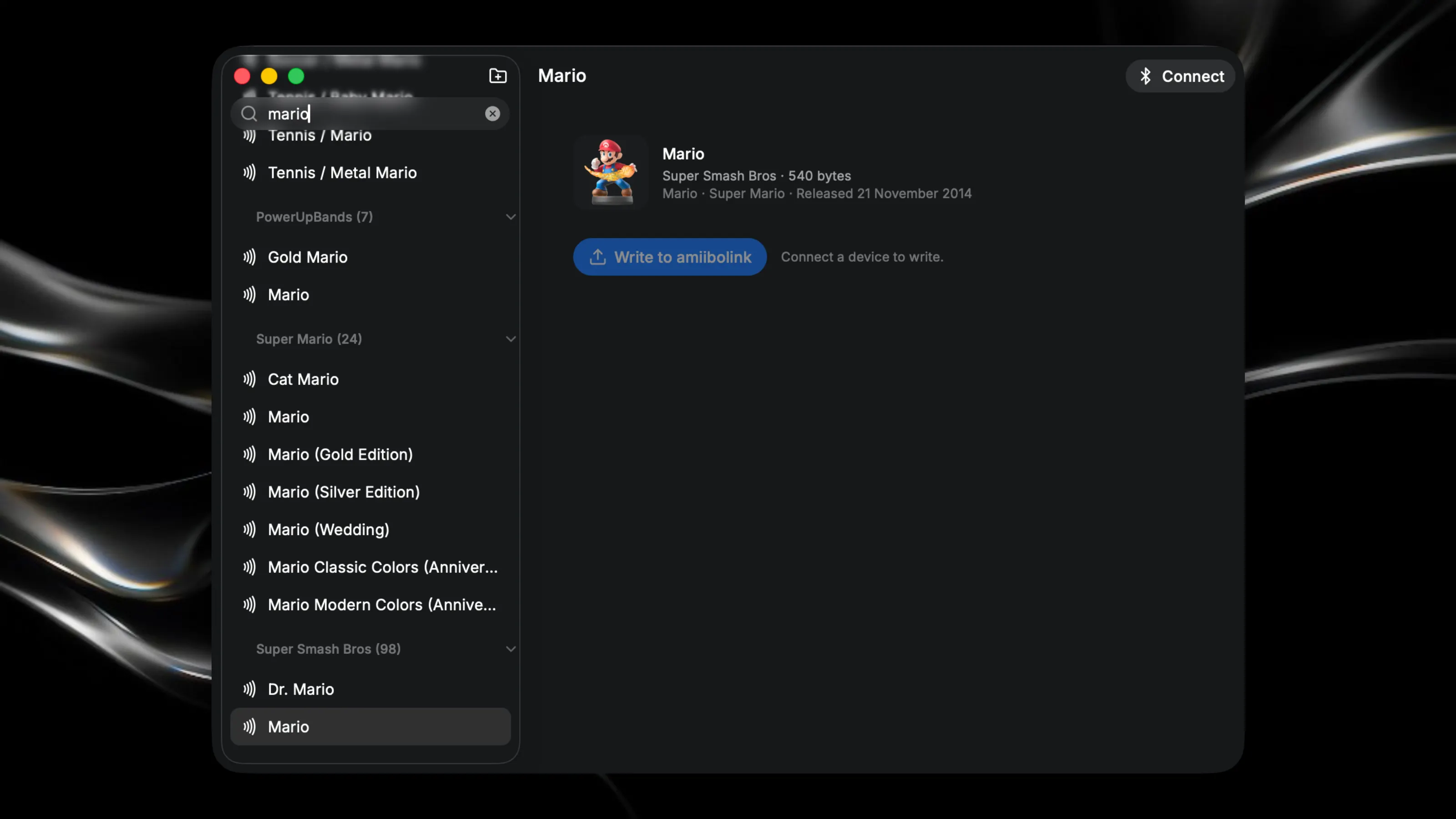Click the Mario title at top

(x=562, y=76)
